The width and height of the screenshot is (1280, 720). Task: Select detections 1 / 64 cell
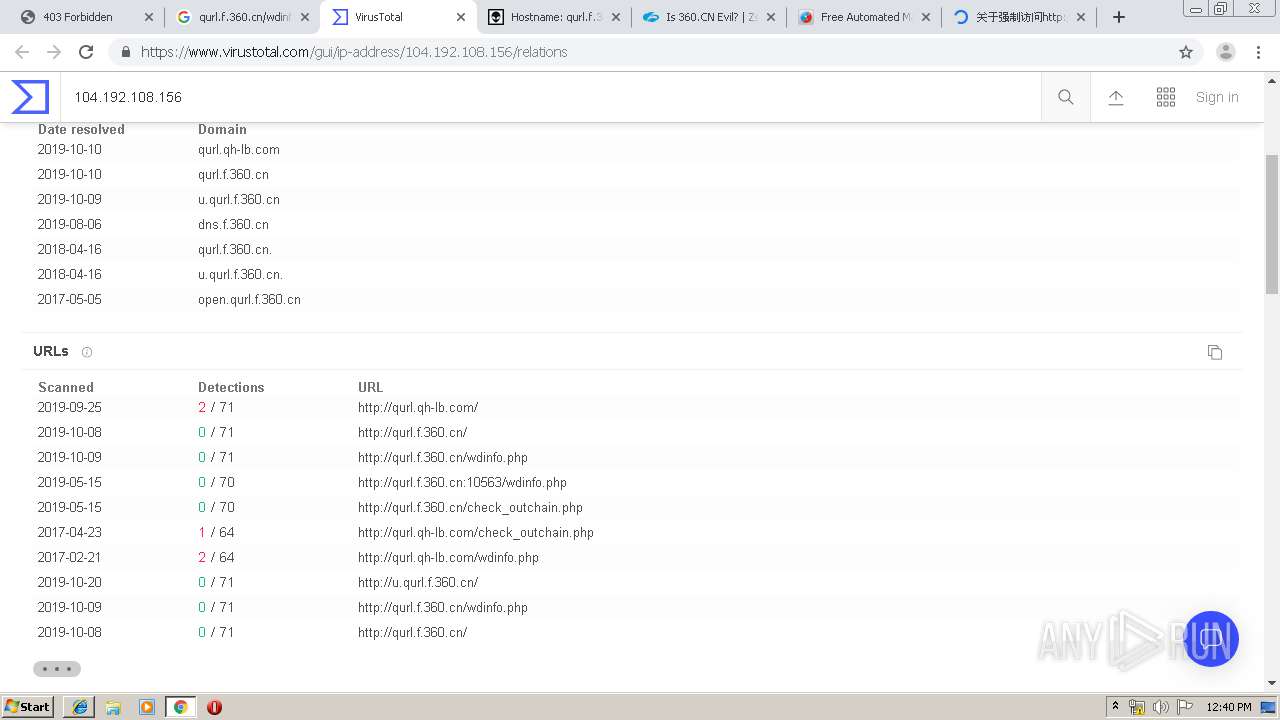tap(216, 532)
